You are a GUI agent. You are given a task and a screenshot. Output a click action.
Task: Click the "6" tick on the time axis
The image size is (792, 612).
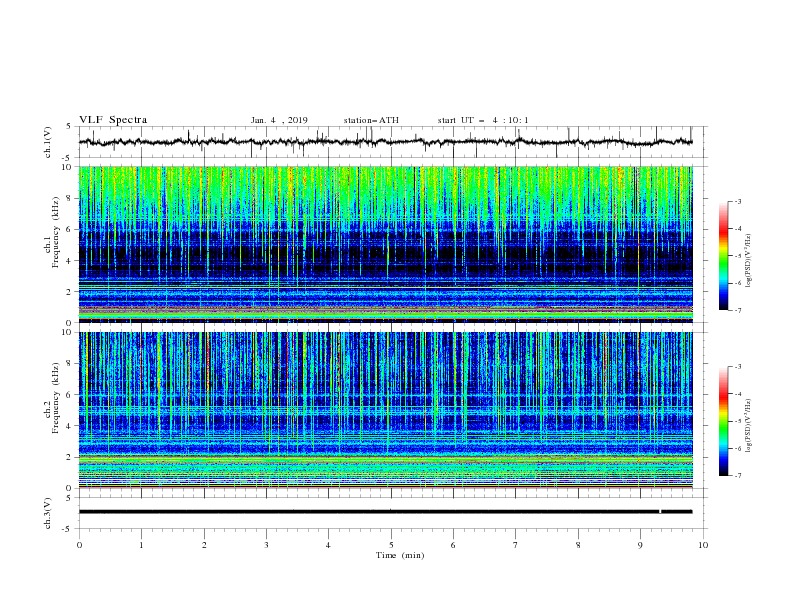click(453, 545)
